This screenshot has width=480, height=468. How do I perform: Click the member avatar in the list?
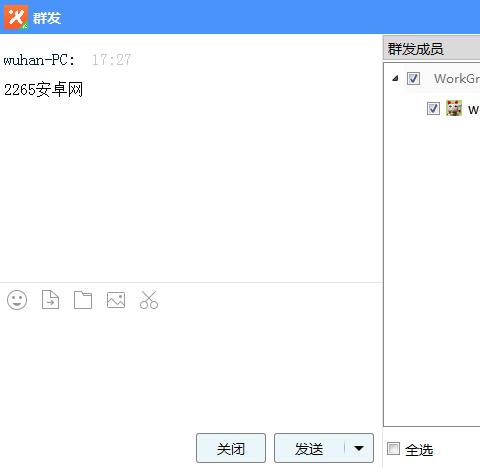pyautogui.click(x=454, y=108)
